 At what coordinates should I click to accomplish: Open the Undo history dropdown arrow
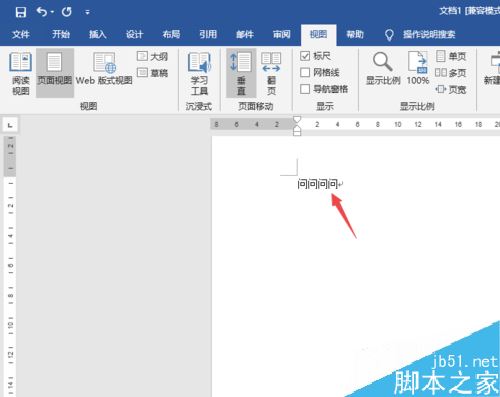click(52, 12)
